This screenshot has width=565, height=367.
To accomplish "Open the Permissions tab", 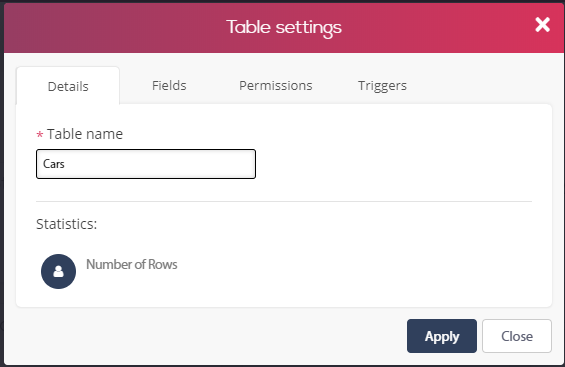I will pyautogui.click(x=276, y=86).
